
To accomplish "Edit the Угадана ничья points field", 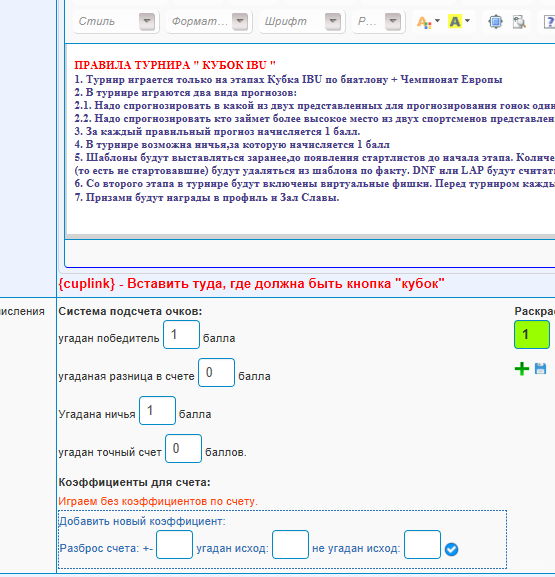I will point(157,410).
